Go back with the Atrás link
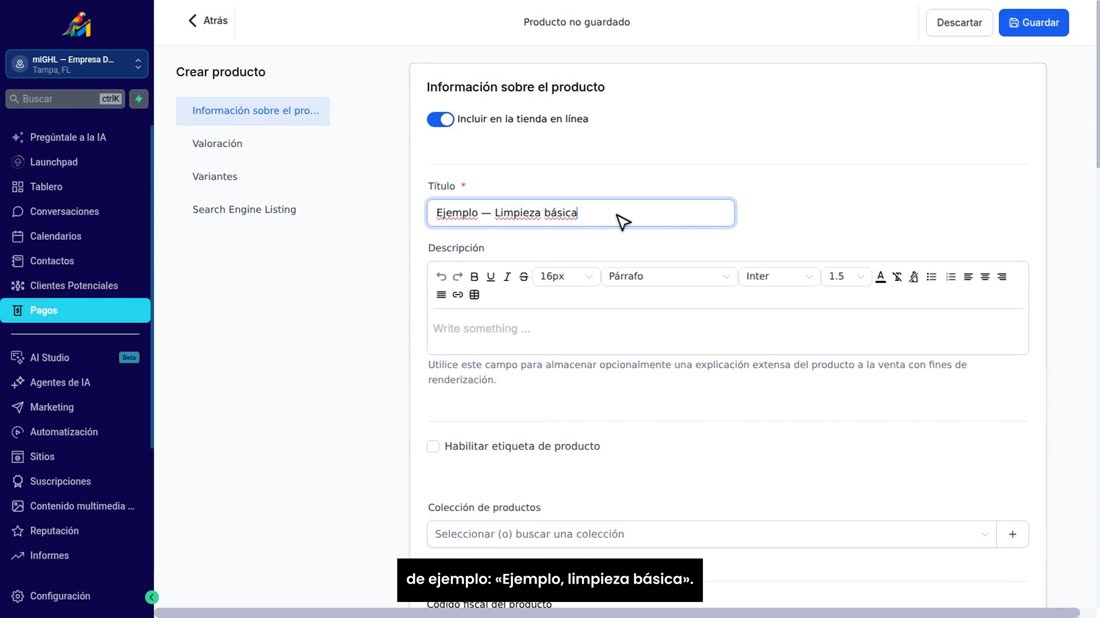Screen dimensions: 1100x618 pos(208,21)
